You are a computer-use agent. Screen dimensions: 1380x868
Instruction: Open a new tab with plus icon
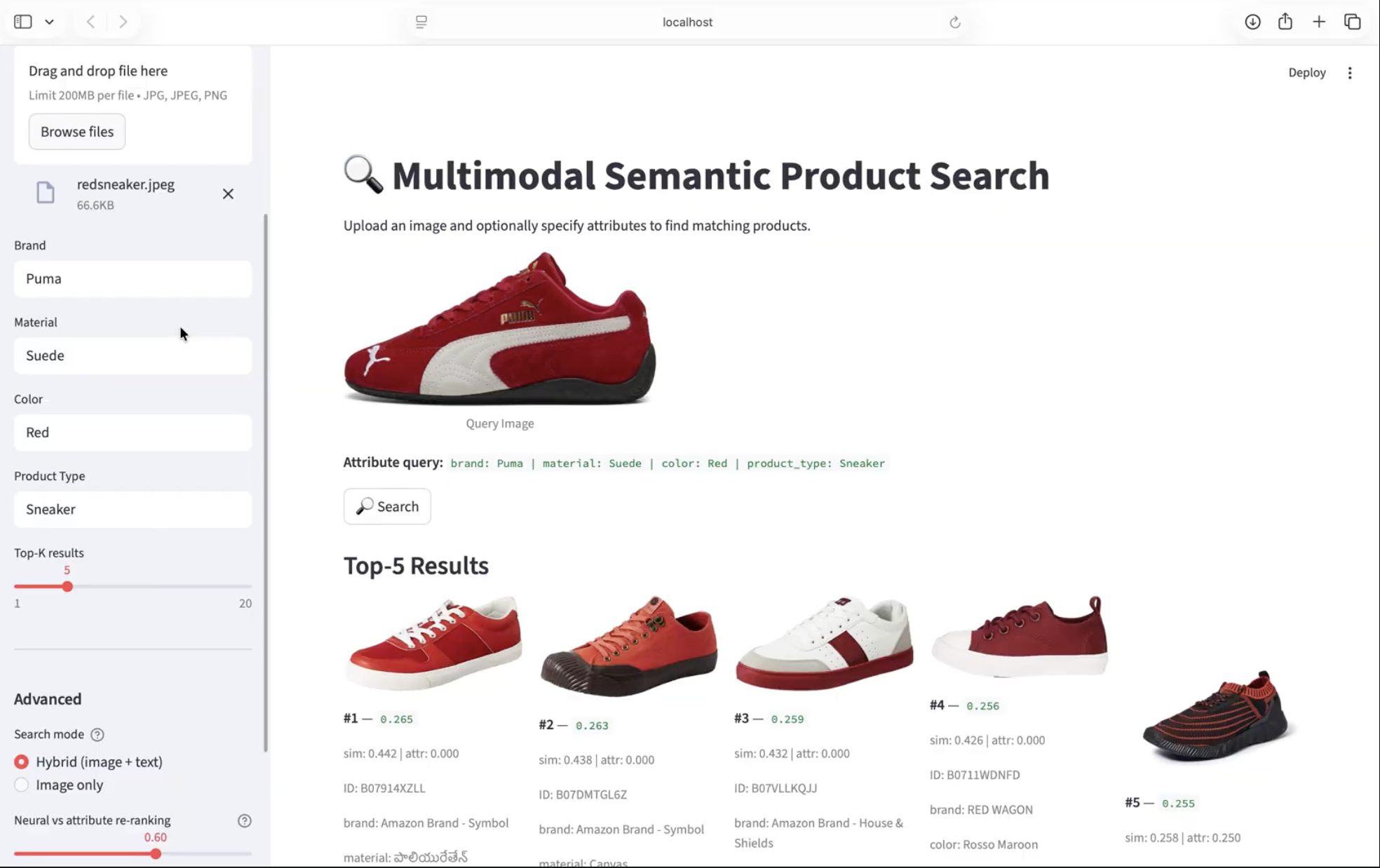1318,22
